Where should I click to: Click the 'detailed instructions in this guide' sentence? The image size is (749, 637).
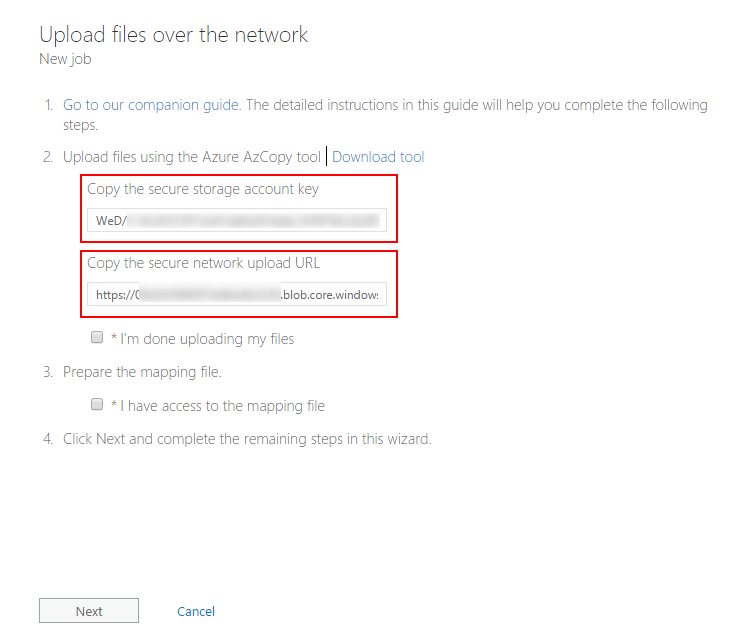(x=477, y=105)
